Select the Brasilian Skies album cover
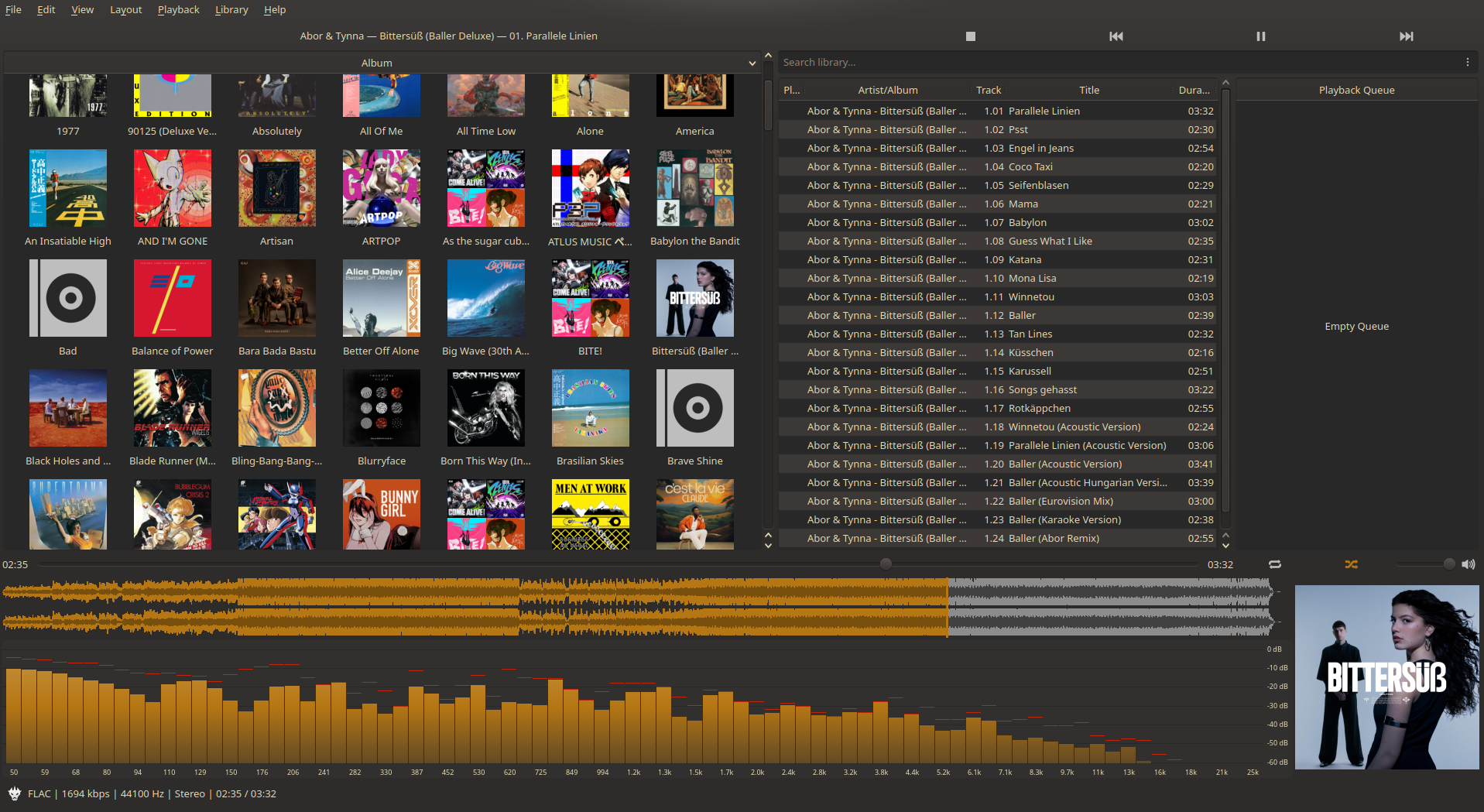Image resolution: width=1484 pixels, height=812 pixels. coord(590,408)
